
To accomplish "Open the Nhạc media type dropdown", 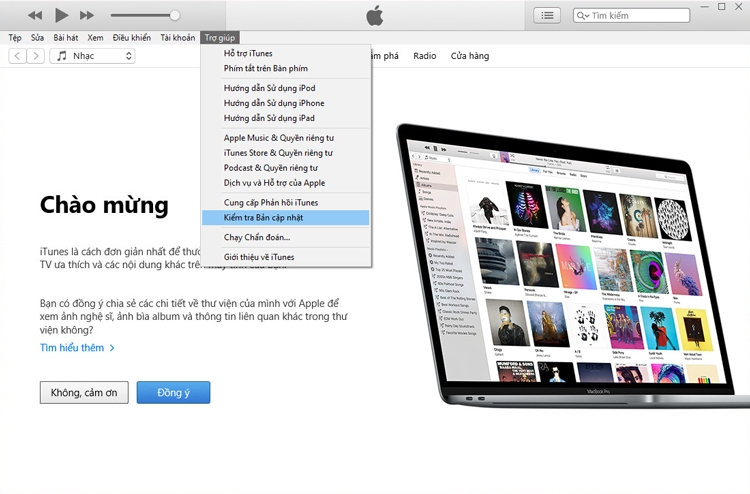I will (92, 56).
